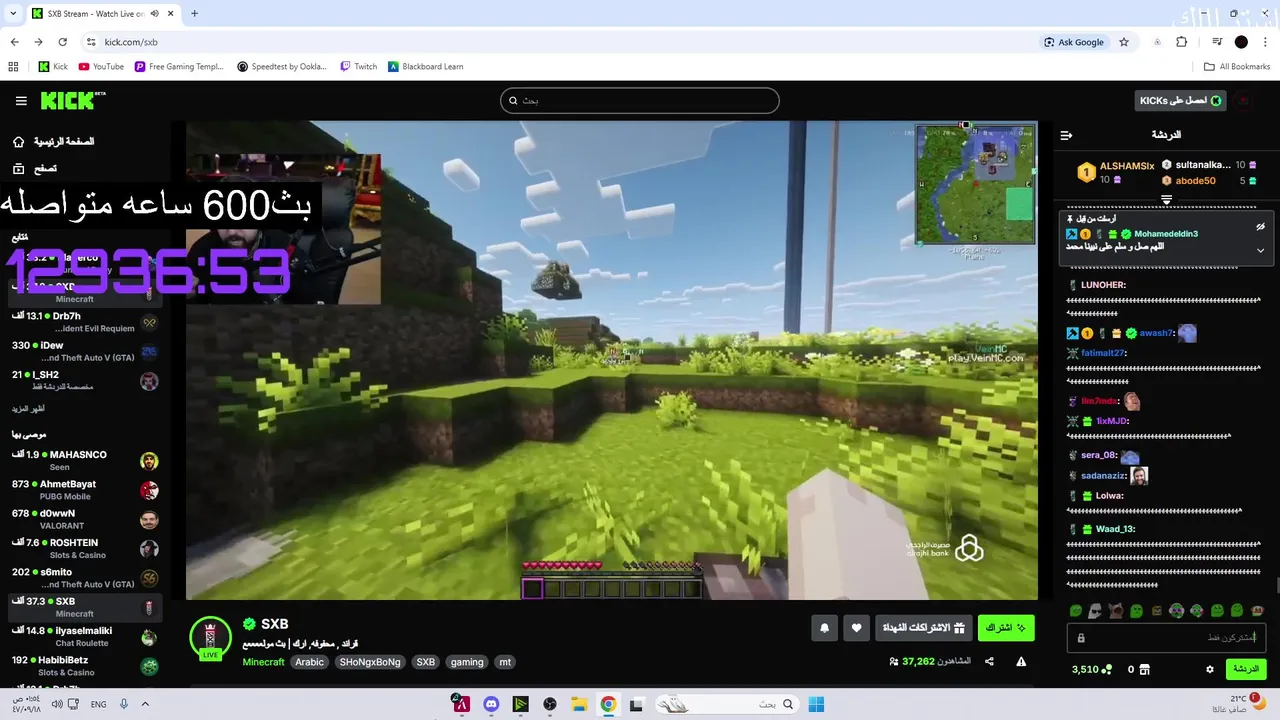Select s6mito recommended channel

pyautogui.click(x=84, y=578)
